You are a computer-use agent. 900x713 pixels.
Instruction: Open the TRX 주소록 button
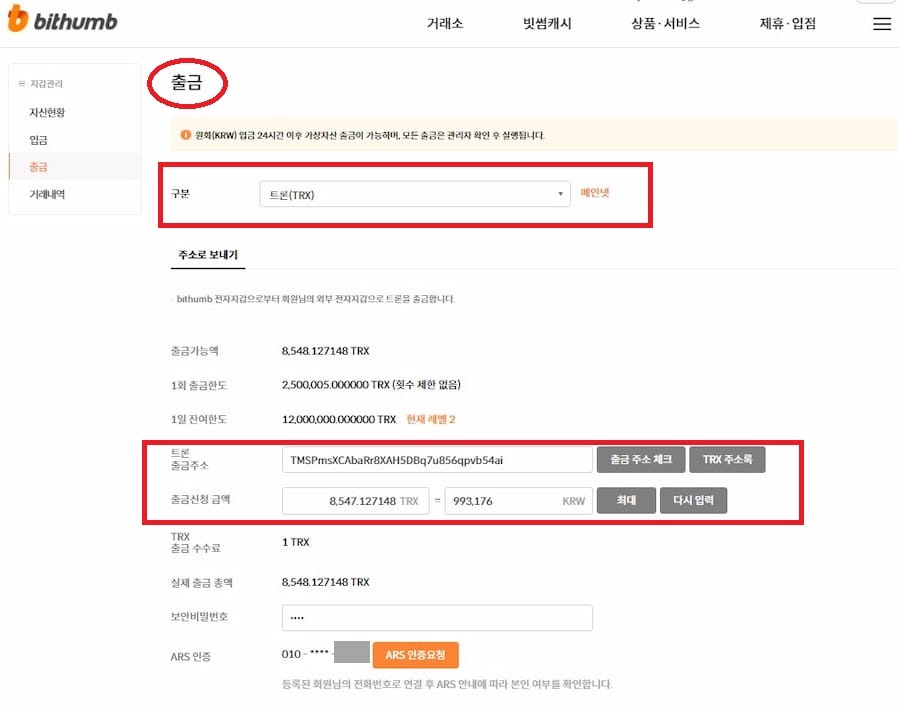[x=727, y=459]
